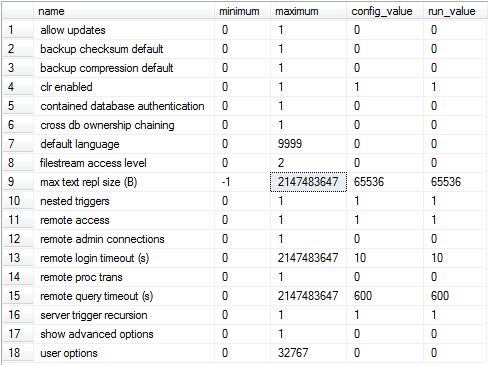Click run_value 0 for user options
Screen dimensions: 488x365
455,353
